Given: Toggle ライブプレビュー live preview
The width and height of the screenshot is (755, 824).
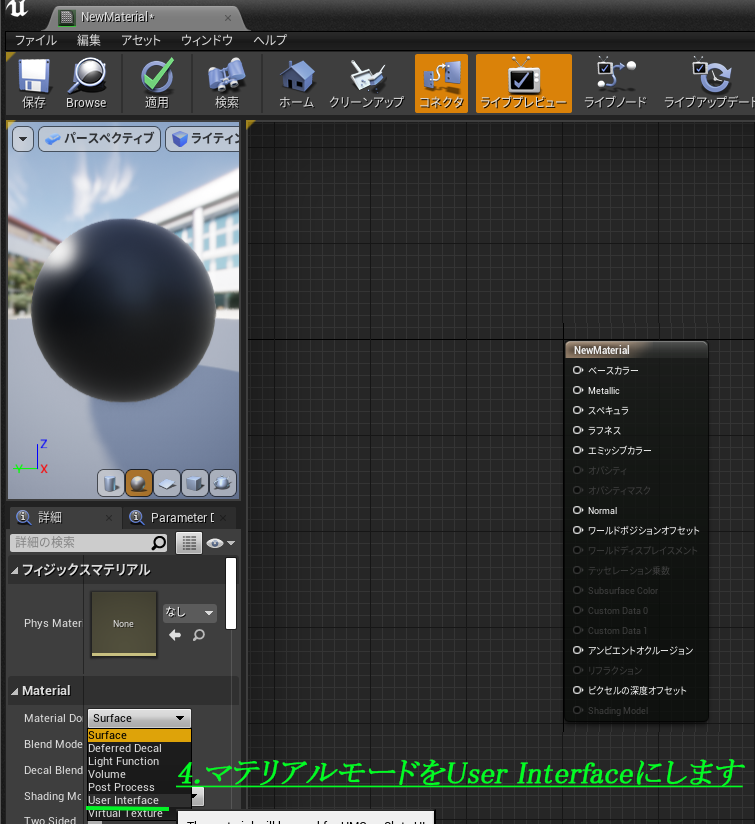Looking at the screenshot, I should point(524,83).
